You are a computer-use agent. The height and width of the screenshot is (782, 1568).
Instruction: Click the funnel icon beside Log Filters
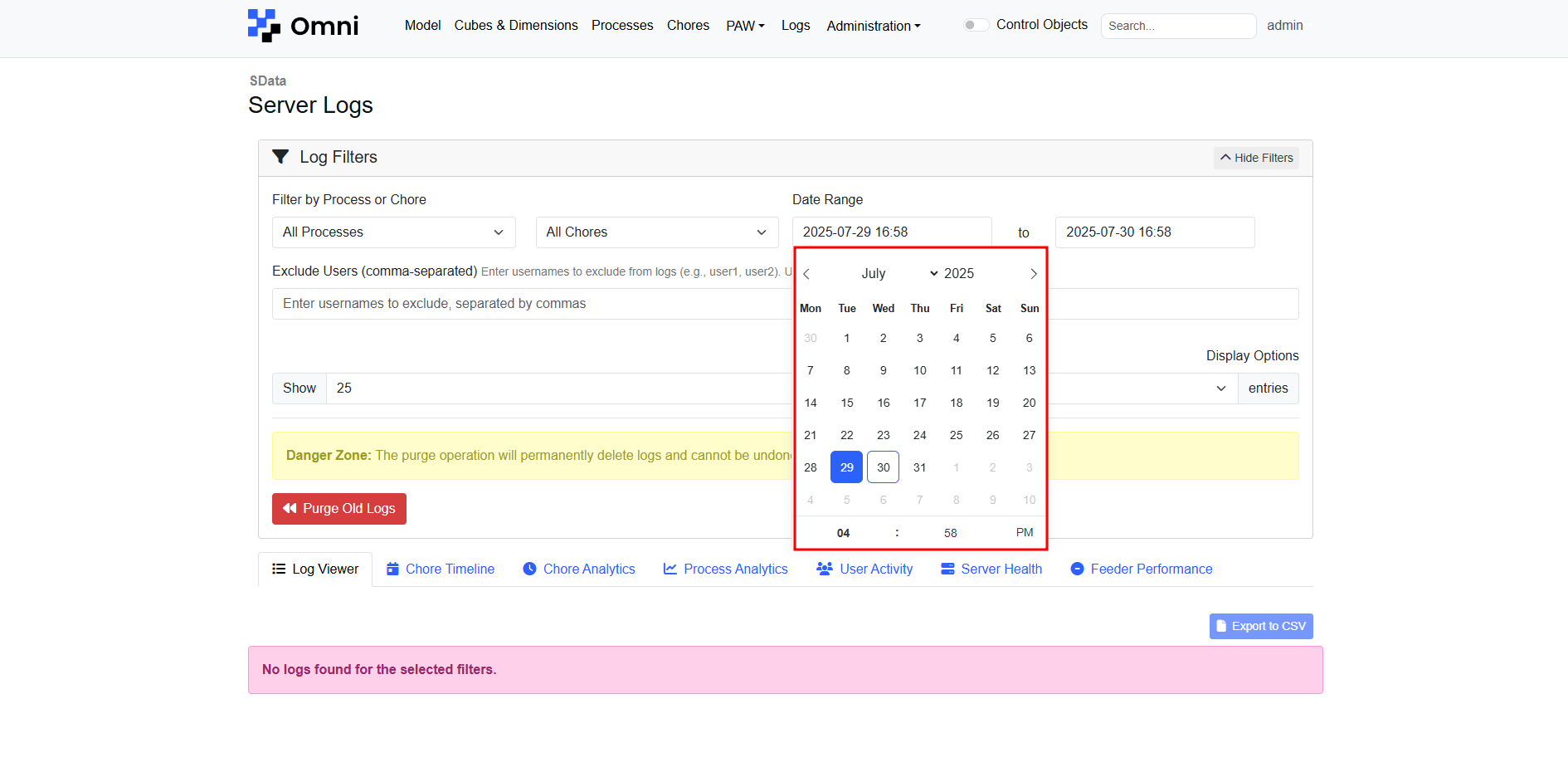(280, 157)
